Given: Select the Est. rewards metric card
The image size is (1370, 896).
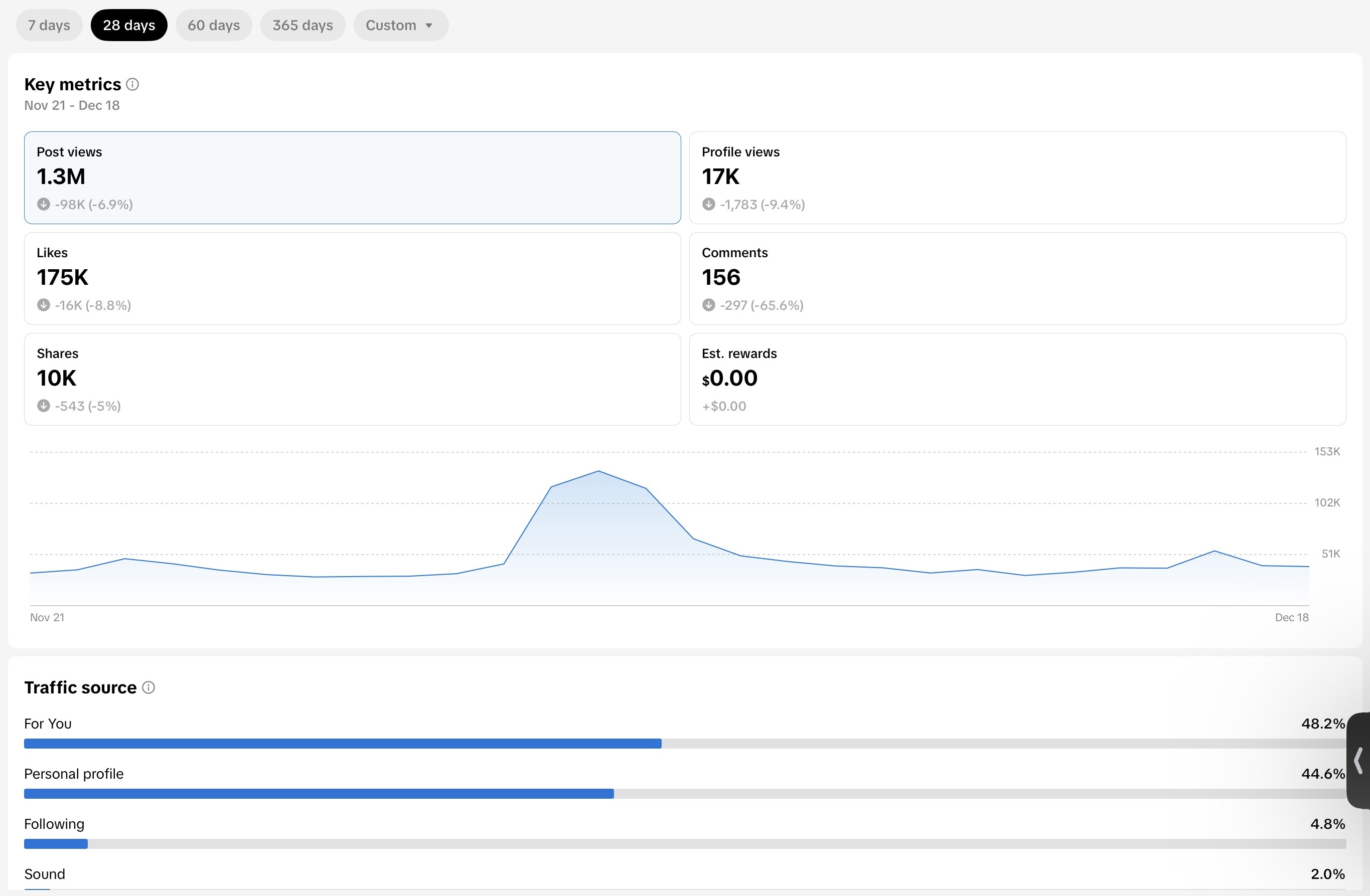Looking at the screenshot, I should tap(1016, 379).
